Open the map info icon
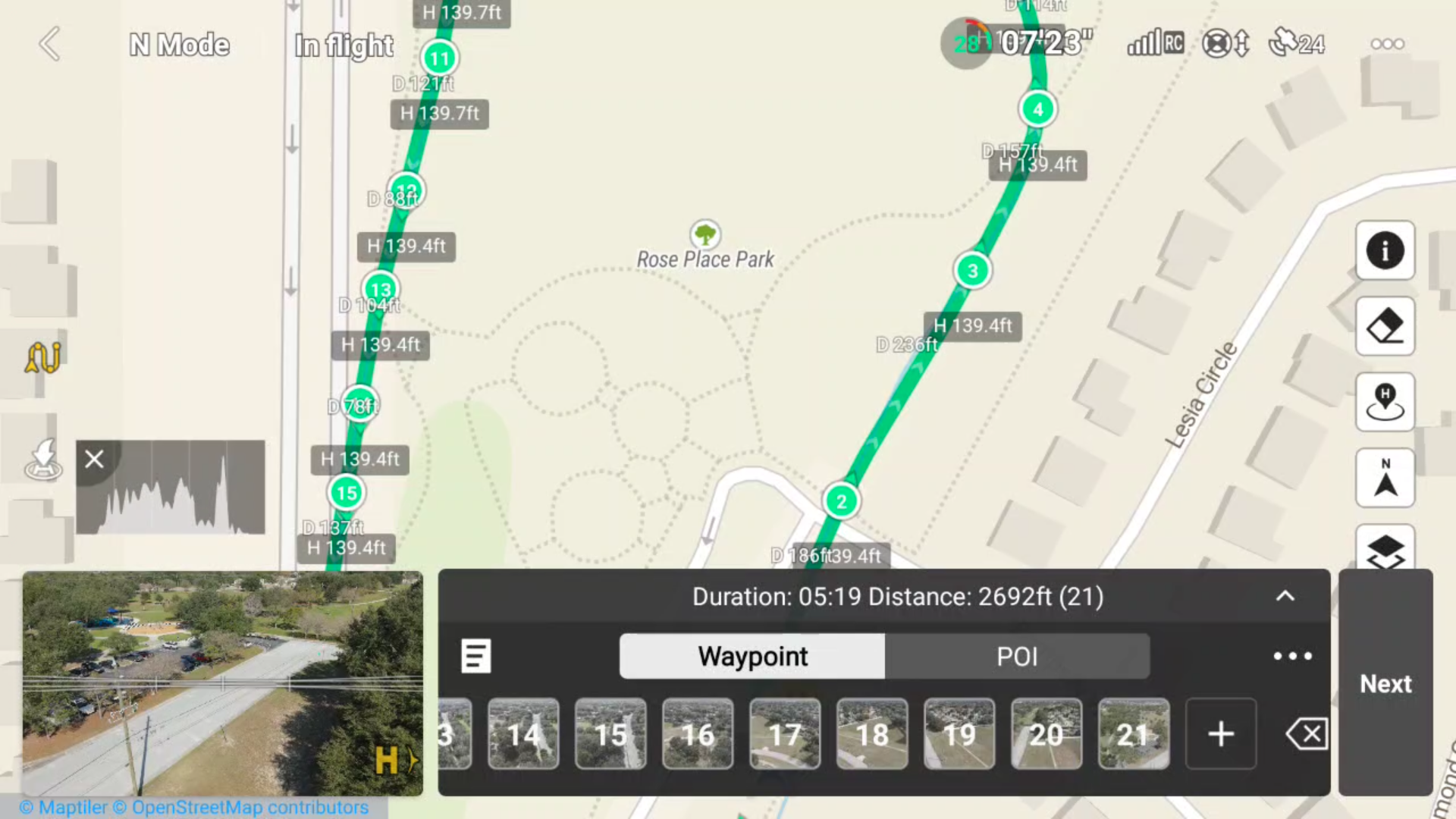The image size is (1456, 819). click(x=1385, y=250)
